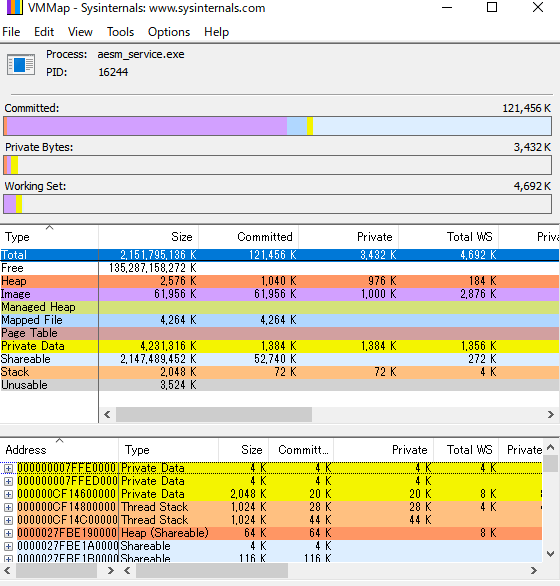Open the Options menu
The image size is (560, 586).
click(x=169, y=32)
